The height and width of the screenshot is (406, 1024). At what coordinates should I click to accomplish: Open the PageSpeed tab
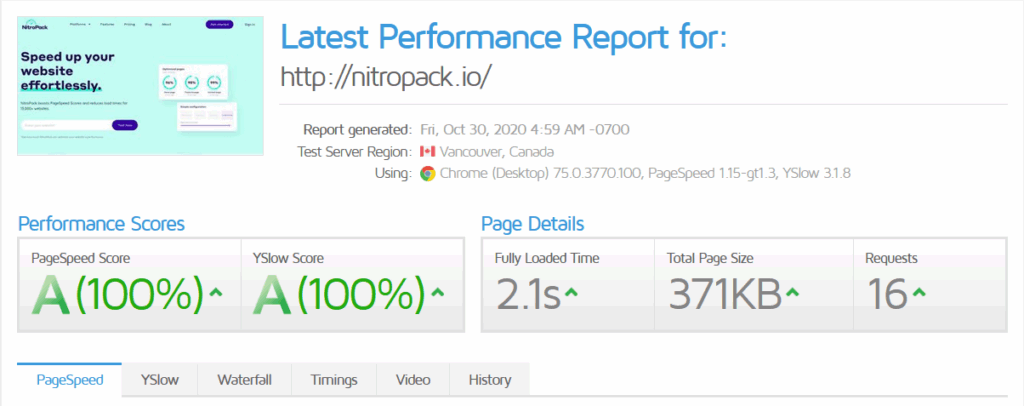pos(69,380)
